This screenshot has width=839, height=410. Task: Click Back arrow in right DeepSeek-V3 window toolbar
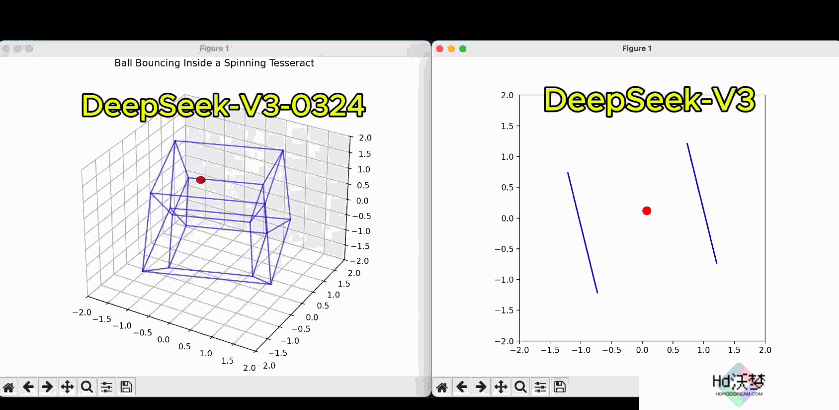pos(462,386)
